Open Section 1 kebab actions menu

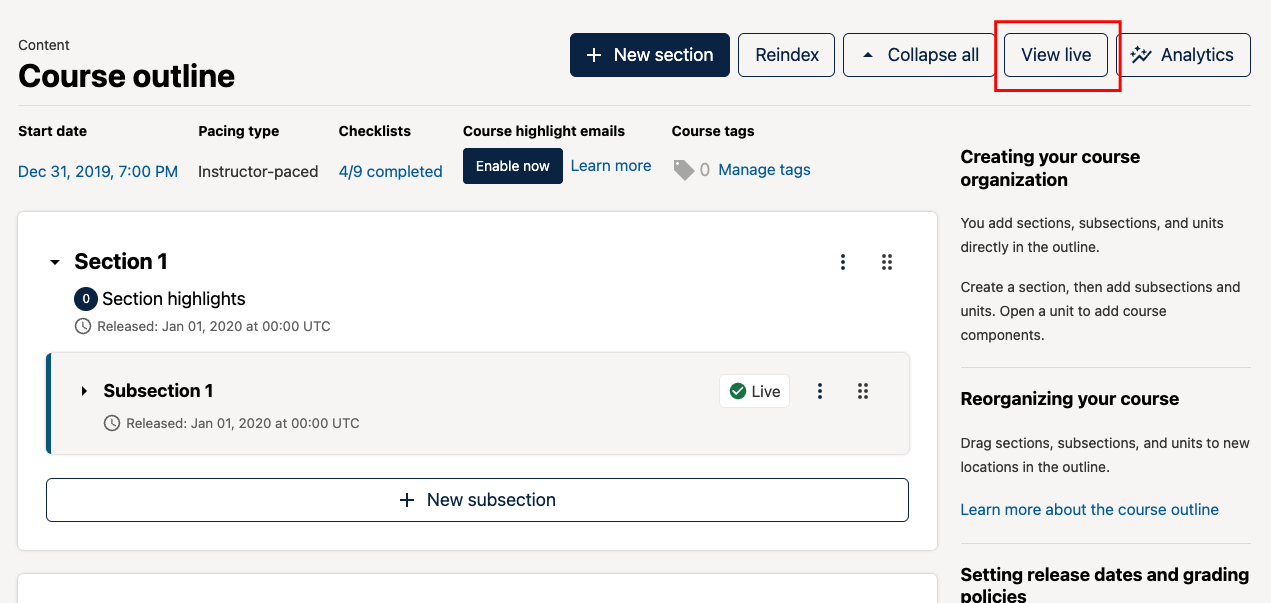843,262
